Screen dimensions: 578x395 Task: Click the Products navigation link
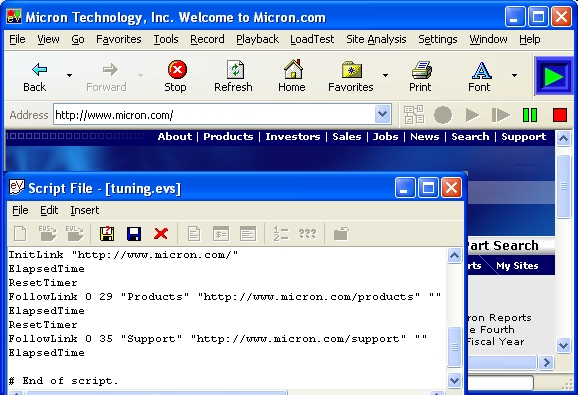[228, 137]
